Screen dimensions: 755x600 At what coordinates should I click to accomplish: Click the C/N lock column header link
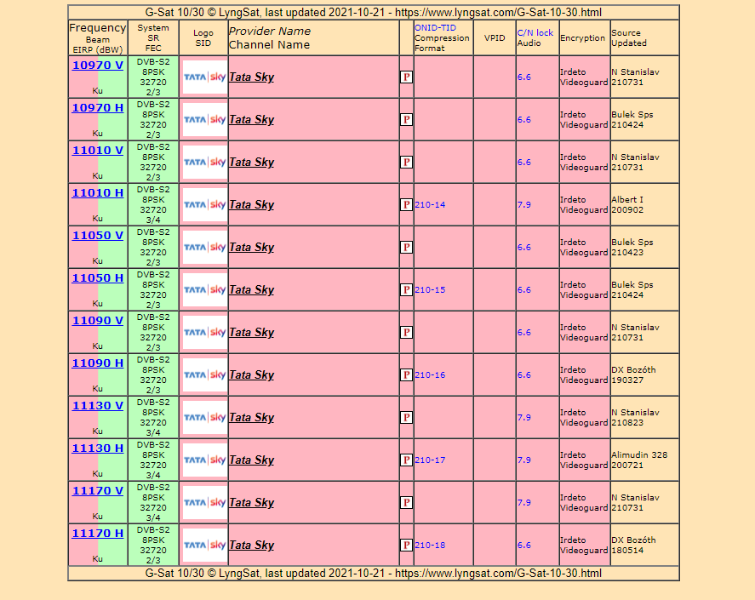click(534, 33)
